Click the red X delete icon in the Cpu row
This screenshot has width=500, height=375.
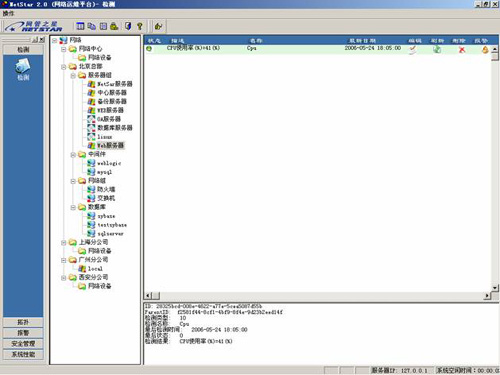click(x=462, y=50)
